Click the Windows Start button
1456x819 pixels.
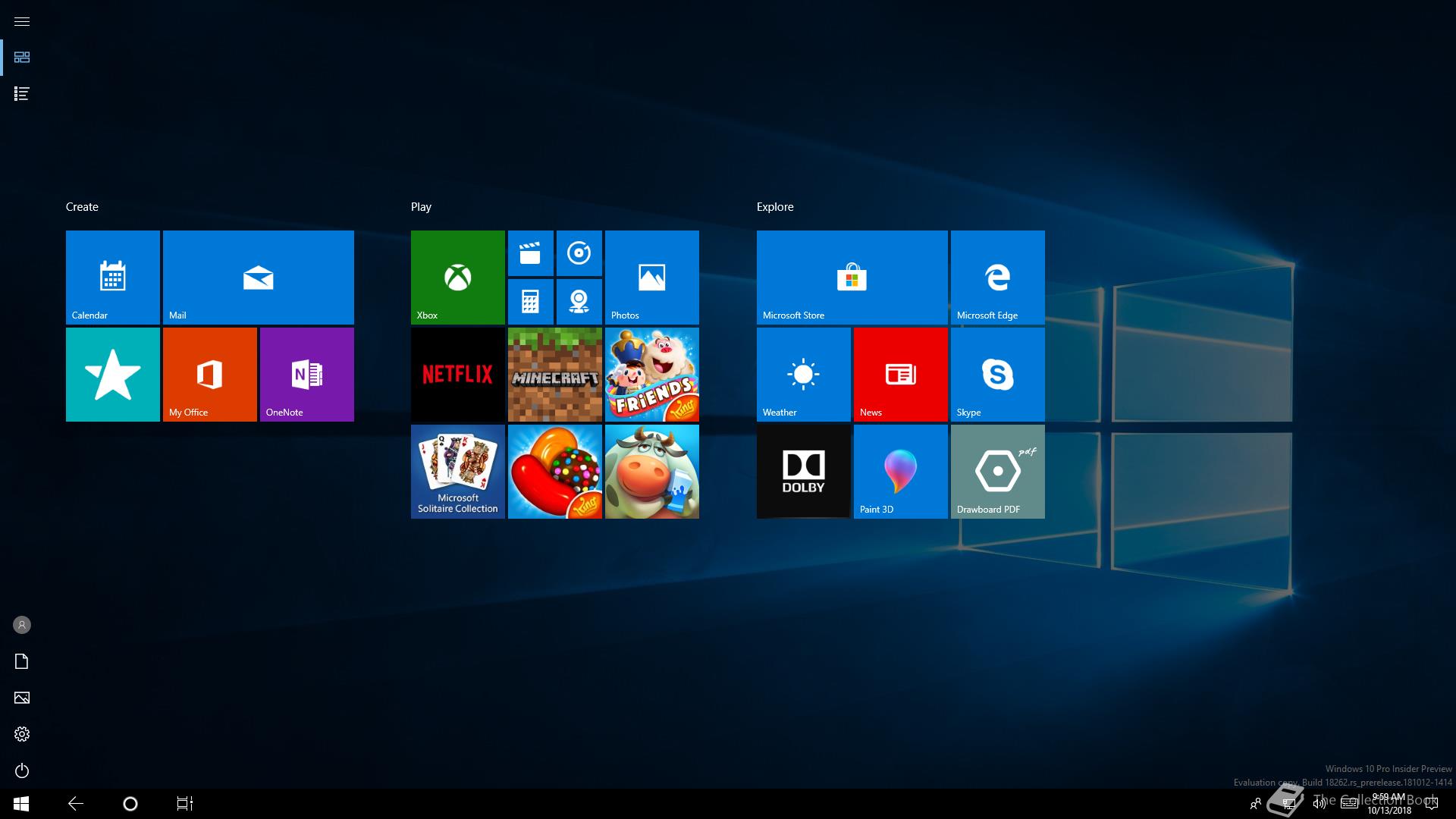tap(21, 804)
